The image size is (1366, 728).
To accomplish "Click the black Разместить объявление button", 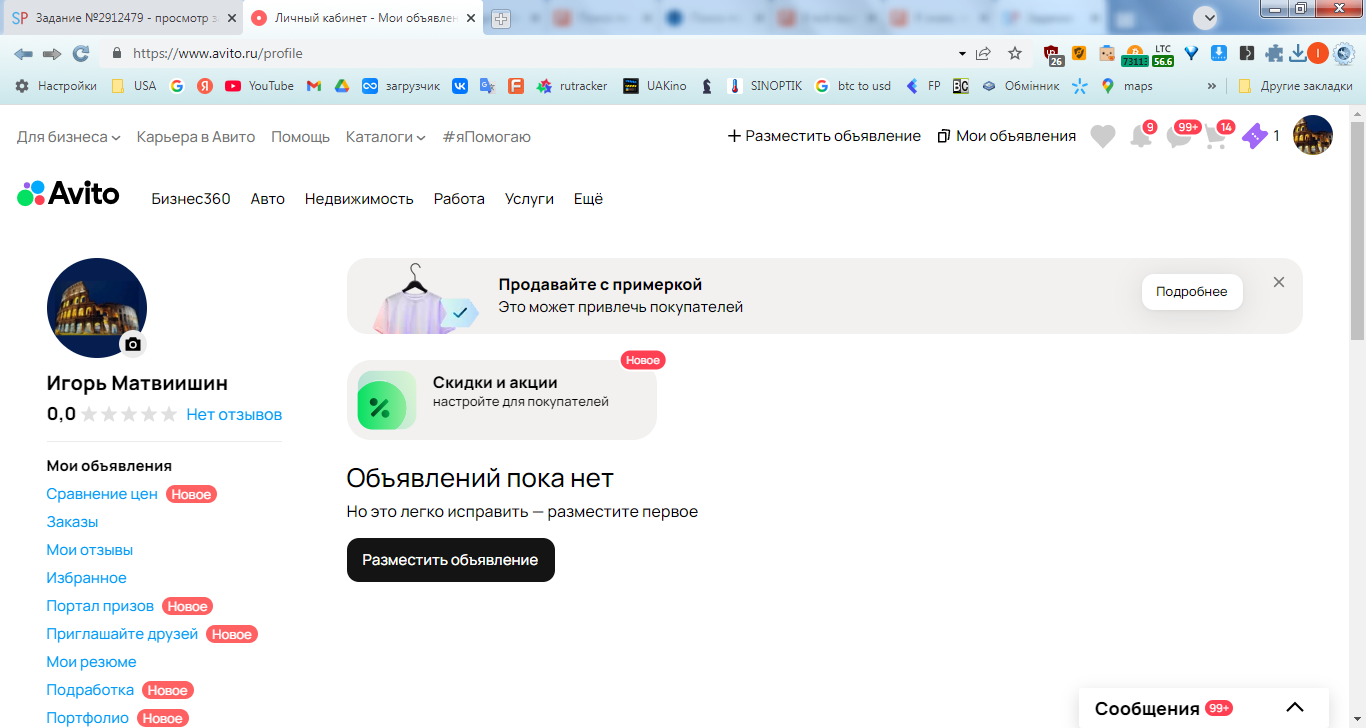I will [x=450, y=560].
